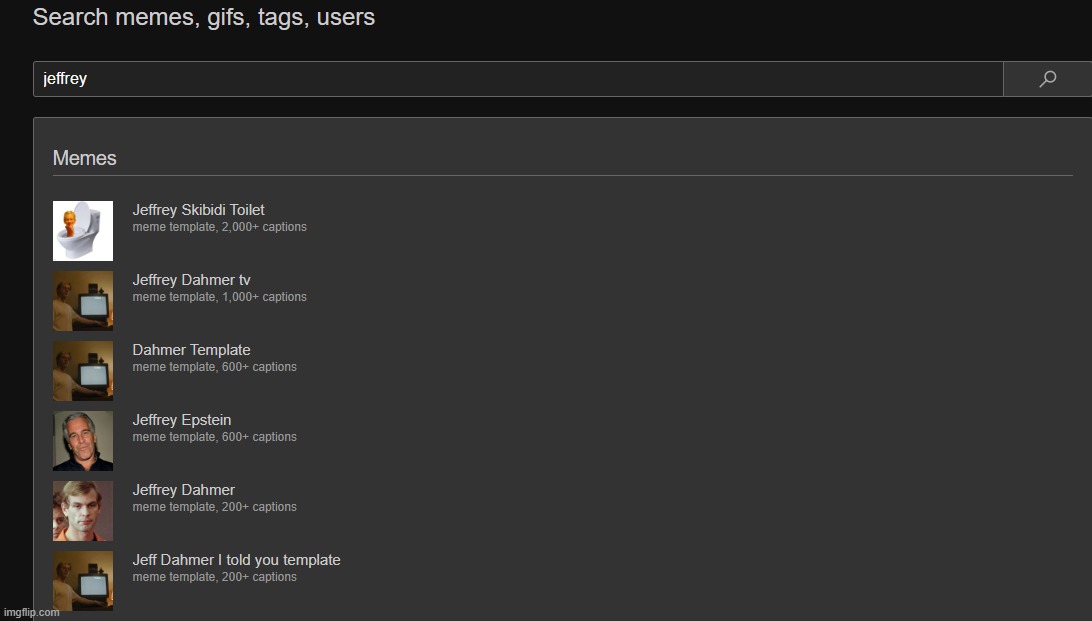Choose the "Jeffrey Dahmer" 200+ captions title
Screen dimensions: 1092x621
(x=184, y=489)
